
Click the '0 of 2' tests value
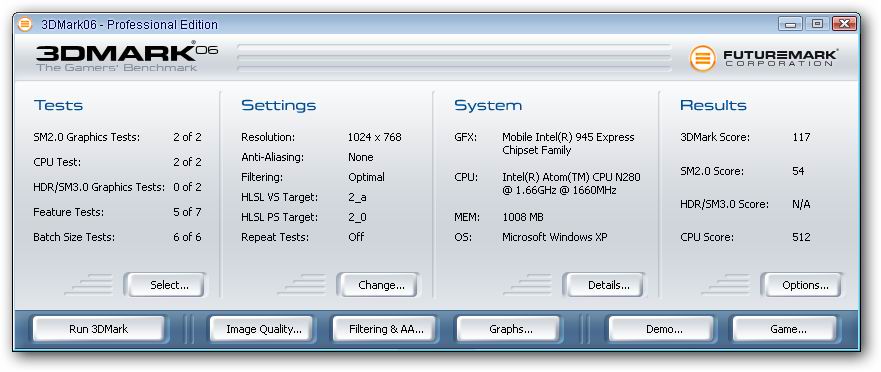(187, 187)
